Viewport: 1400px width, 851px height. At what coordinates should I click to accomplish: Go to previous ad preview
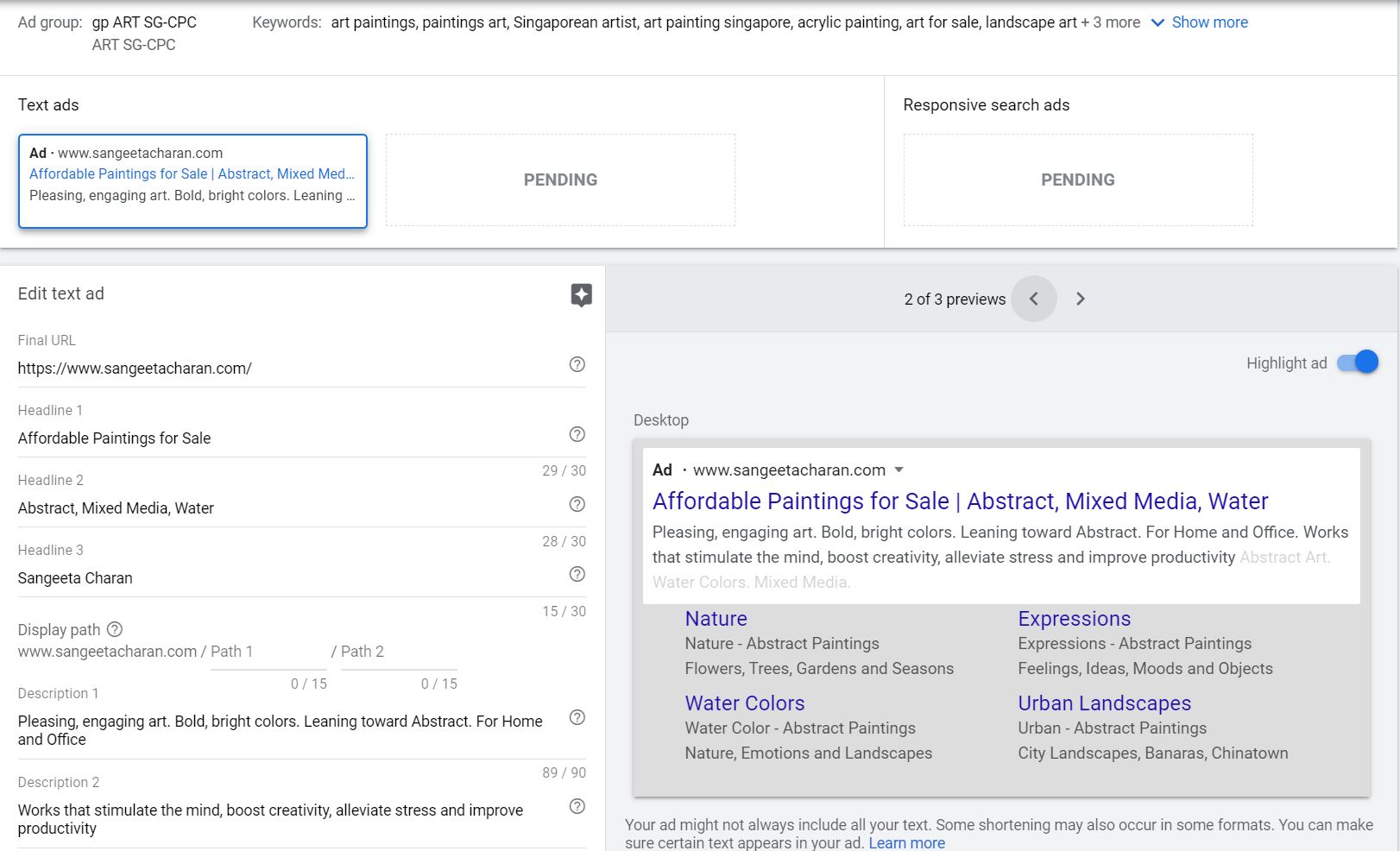[x=1034, y=299]
